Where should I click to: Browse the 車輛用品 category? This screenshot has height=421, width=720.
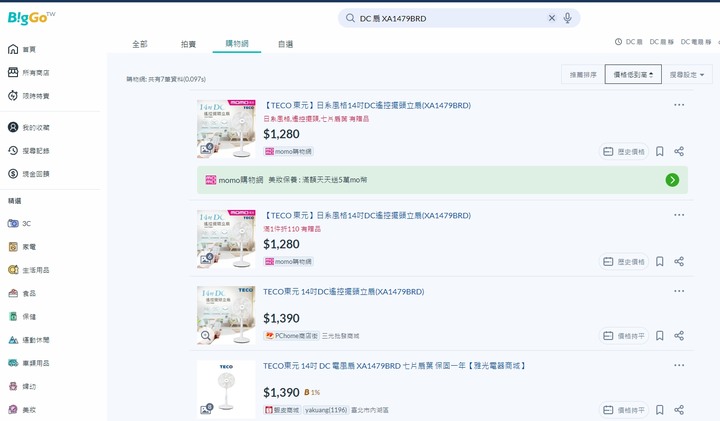tap(28, 363)
